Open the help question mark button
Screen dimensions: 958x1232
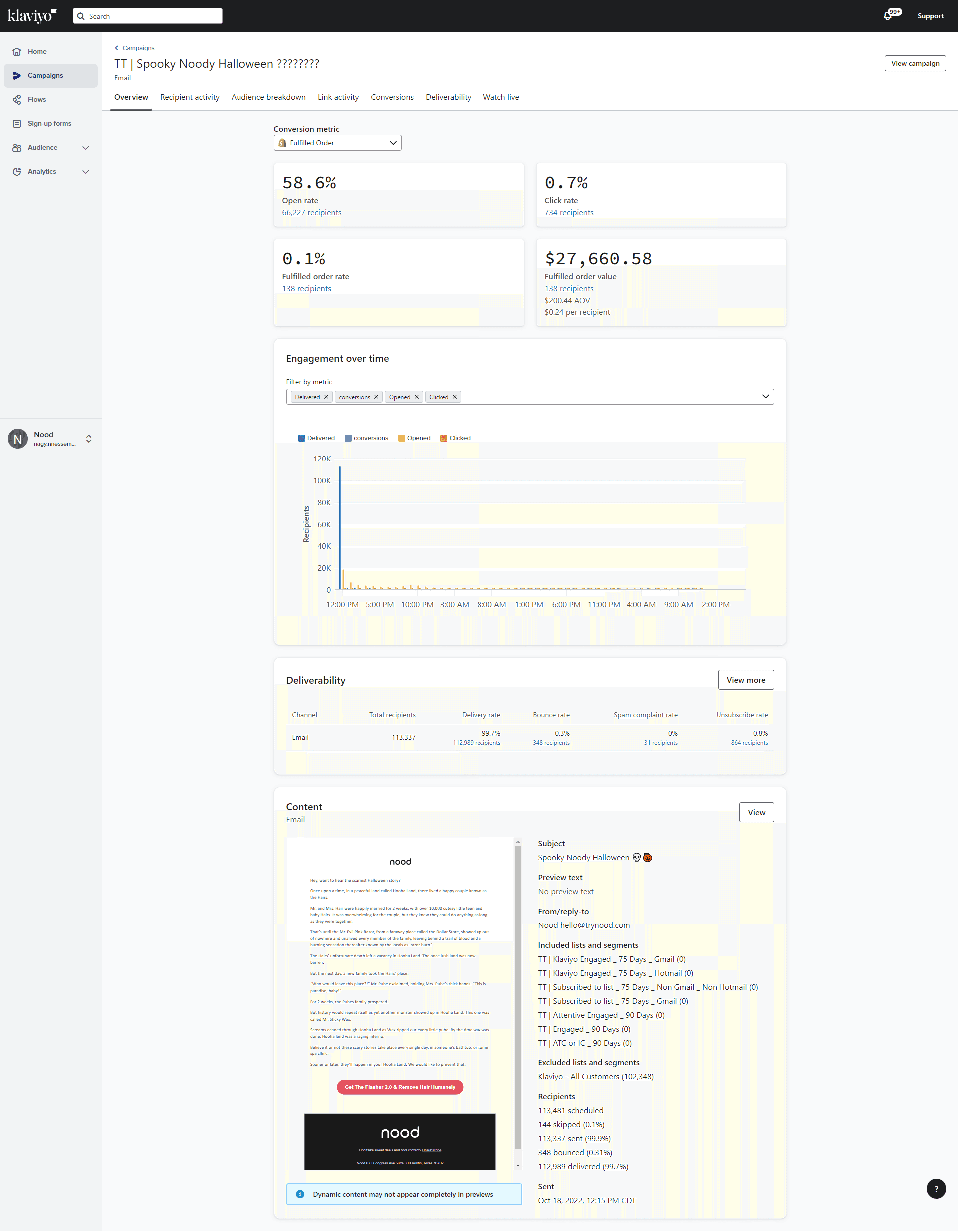pos(936,1189)
